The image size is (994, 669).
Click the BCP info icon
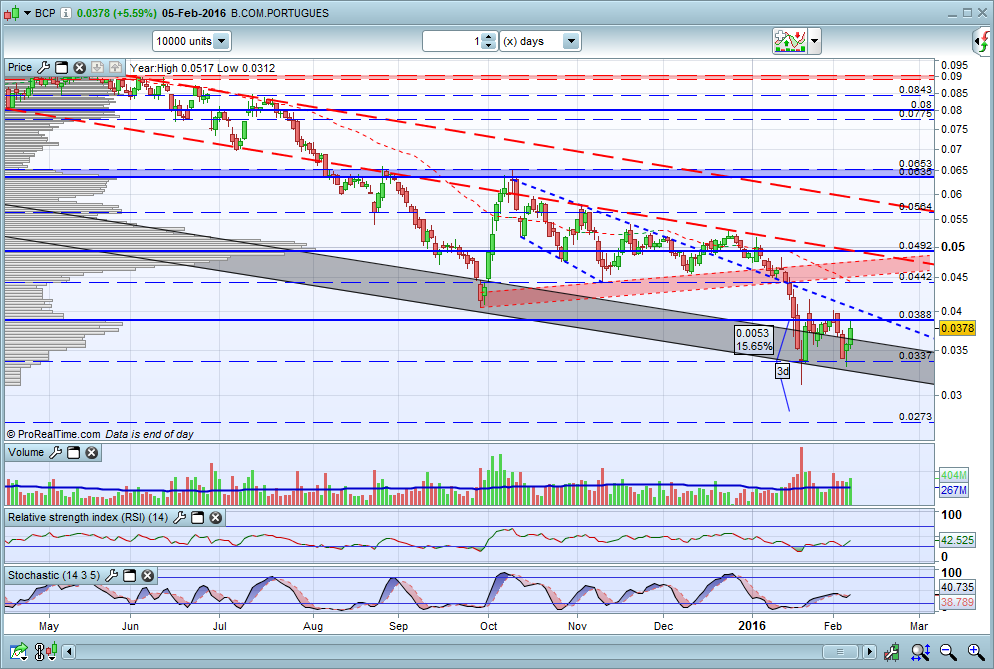point(65,13)
